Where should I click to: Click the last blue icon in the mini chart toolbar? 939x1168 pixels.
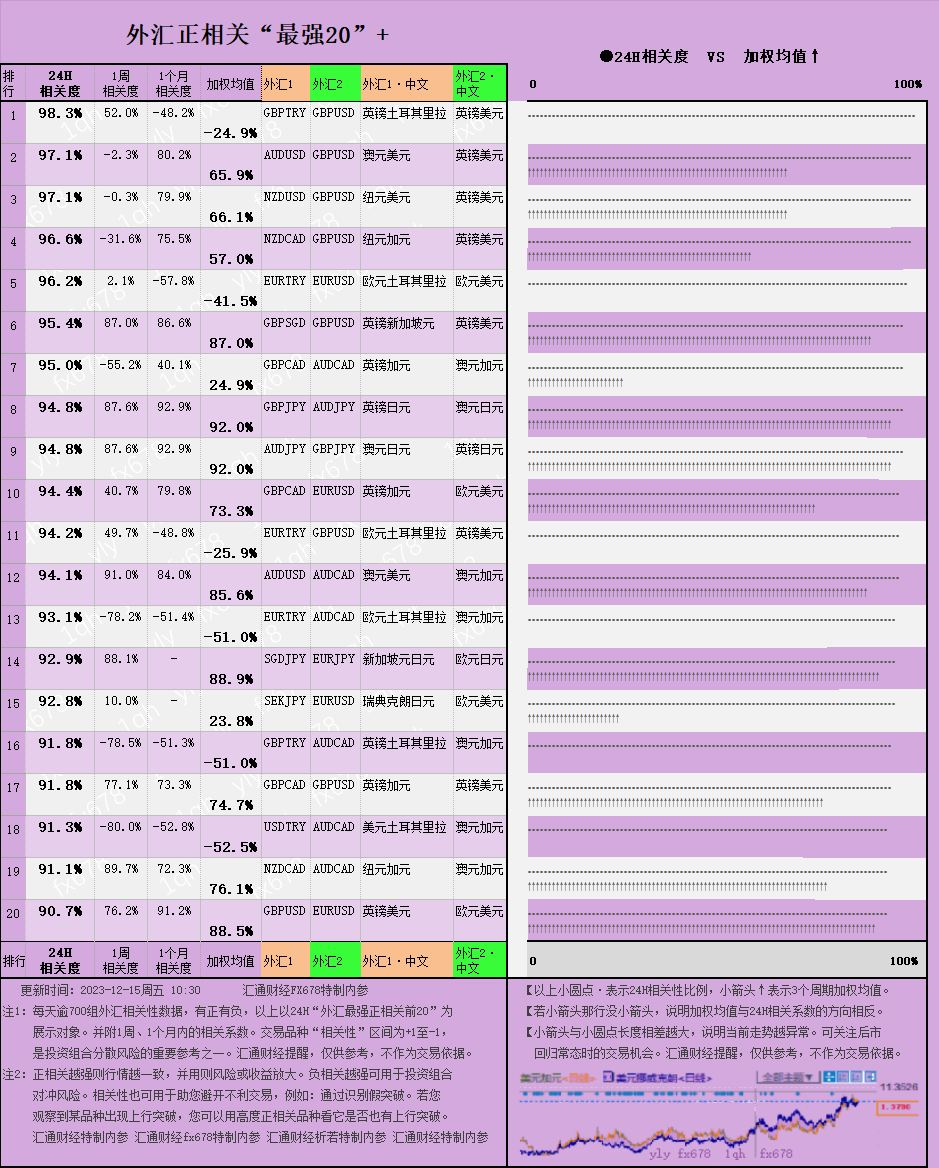pos(870,1077)
